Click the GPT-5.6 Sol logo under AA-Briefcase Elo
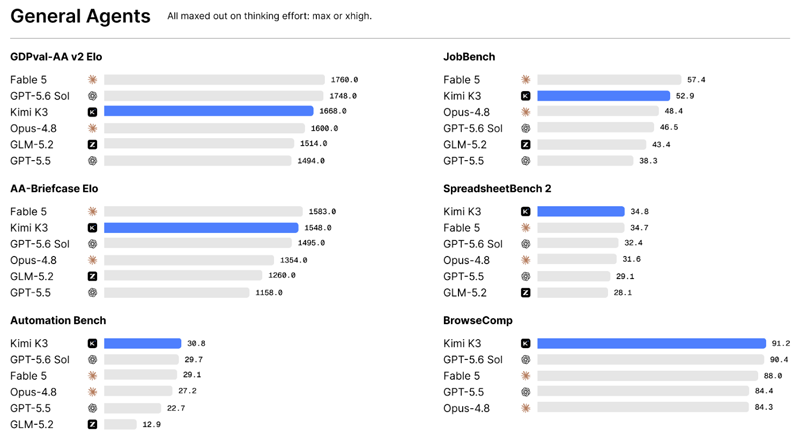Screen dimensions: 800x436 pos(92,244)
